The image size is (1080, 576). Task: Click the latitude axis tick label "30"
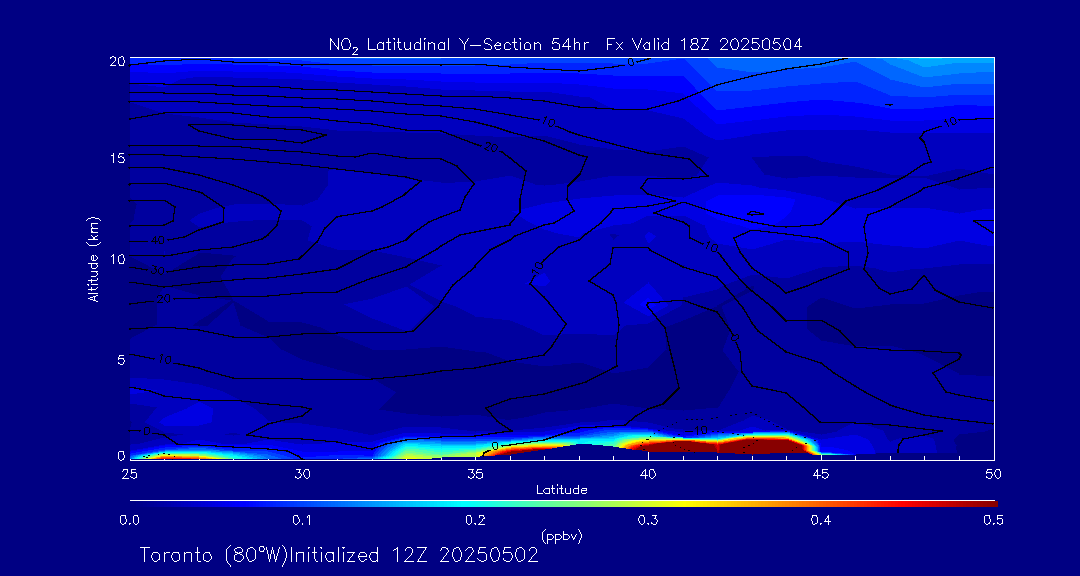tap(302, 474)
